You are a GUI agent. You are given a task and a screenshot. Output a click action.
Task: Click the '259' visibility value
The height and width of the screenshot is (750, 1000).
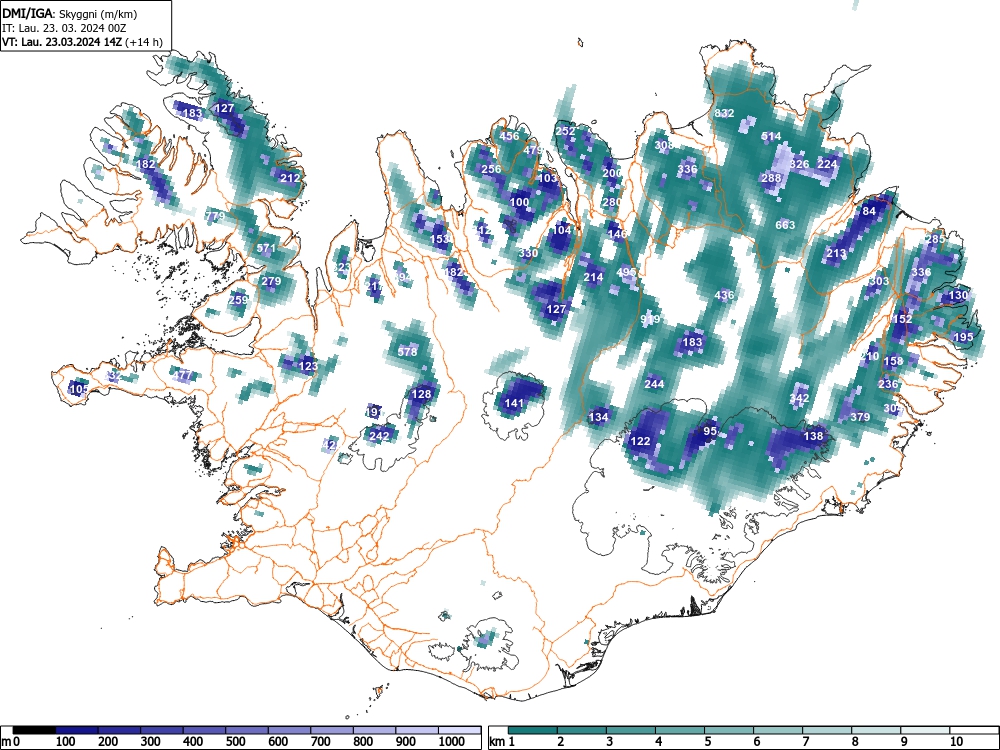[x=237, y=300]
